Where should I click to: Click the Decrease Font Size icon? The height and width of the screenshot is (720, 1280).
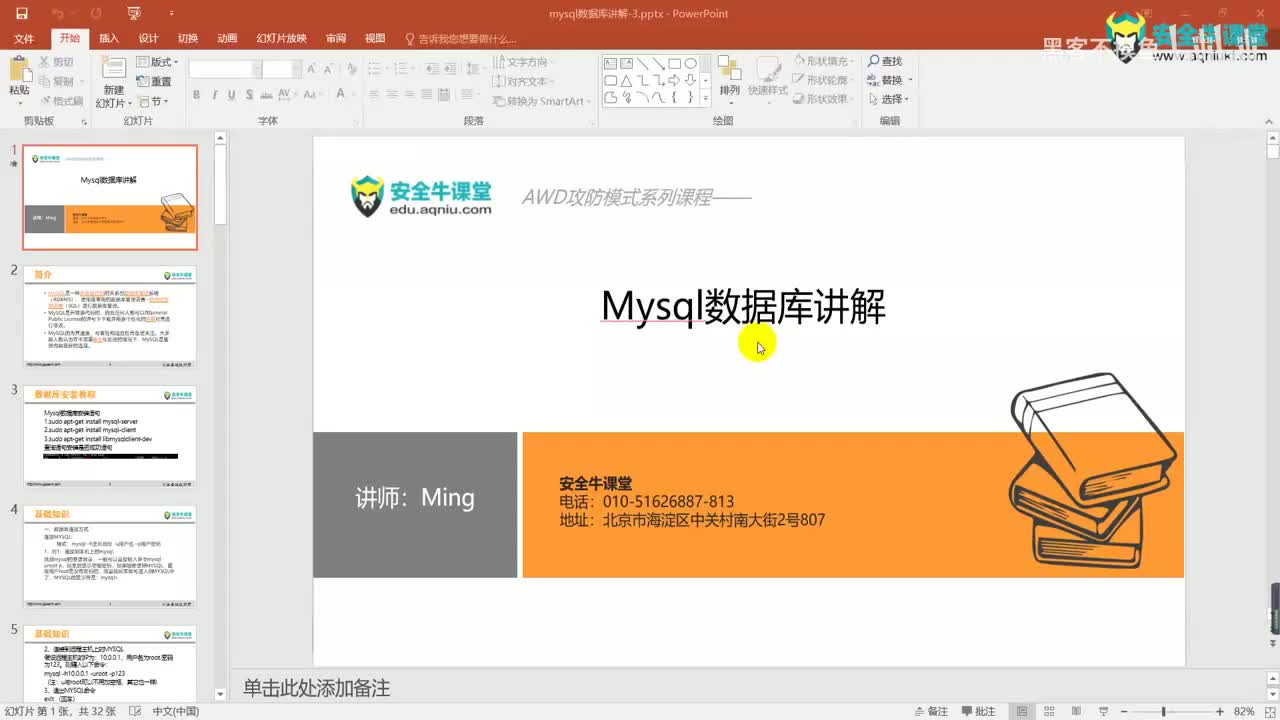pyautogui.click(x=329, y=69)
